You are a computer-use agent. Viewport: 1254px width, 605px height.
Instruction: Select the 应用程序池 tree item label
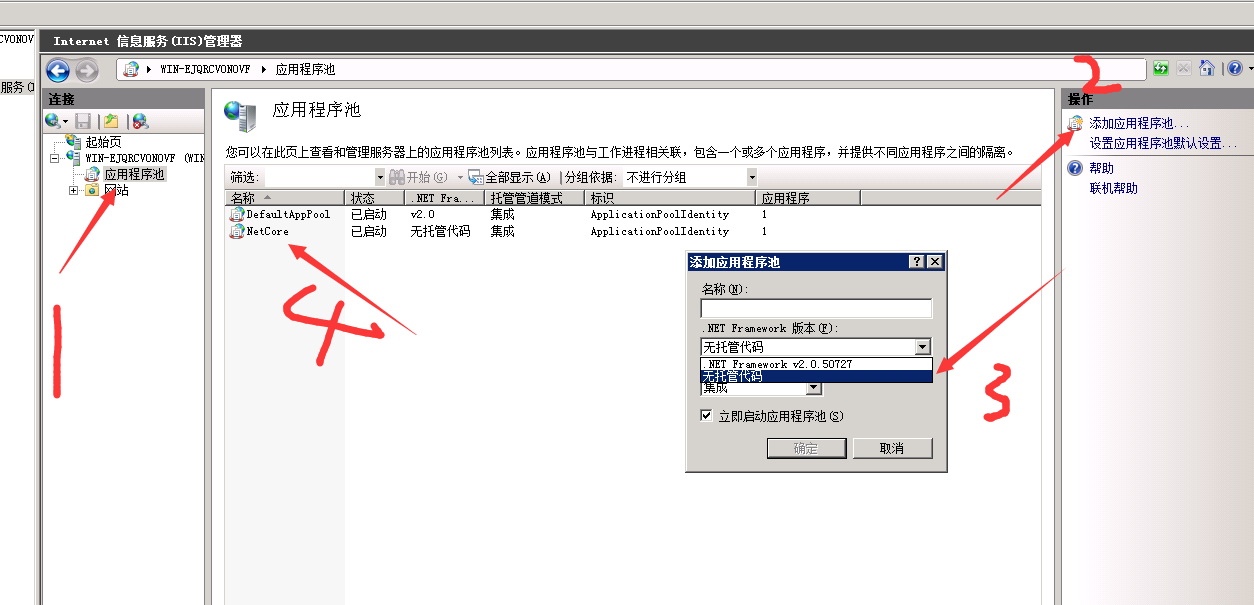pyautogui.click(x=134, y=174)
